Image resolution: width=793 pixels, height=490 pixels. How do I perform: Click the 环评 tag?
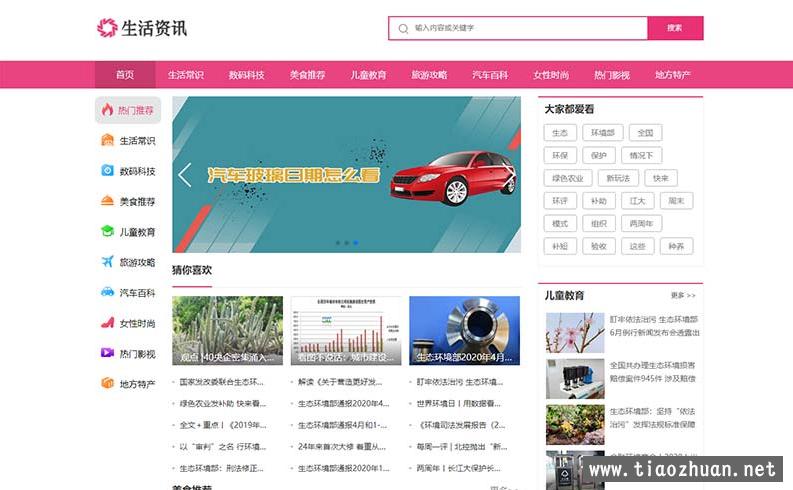[560, 201]
